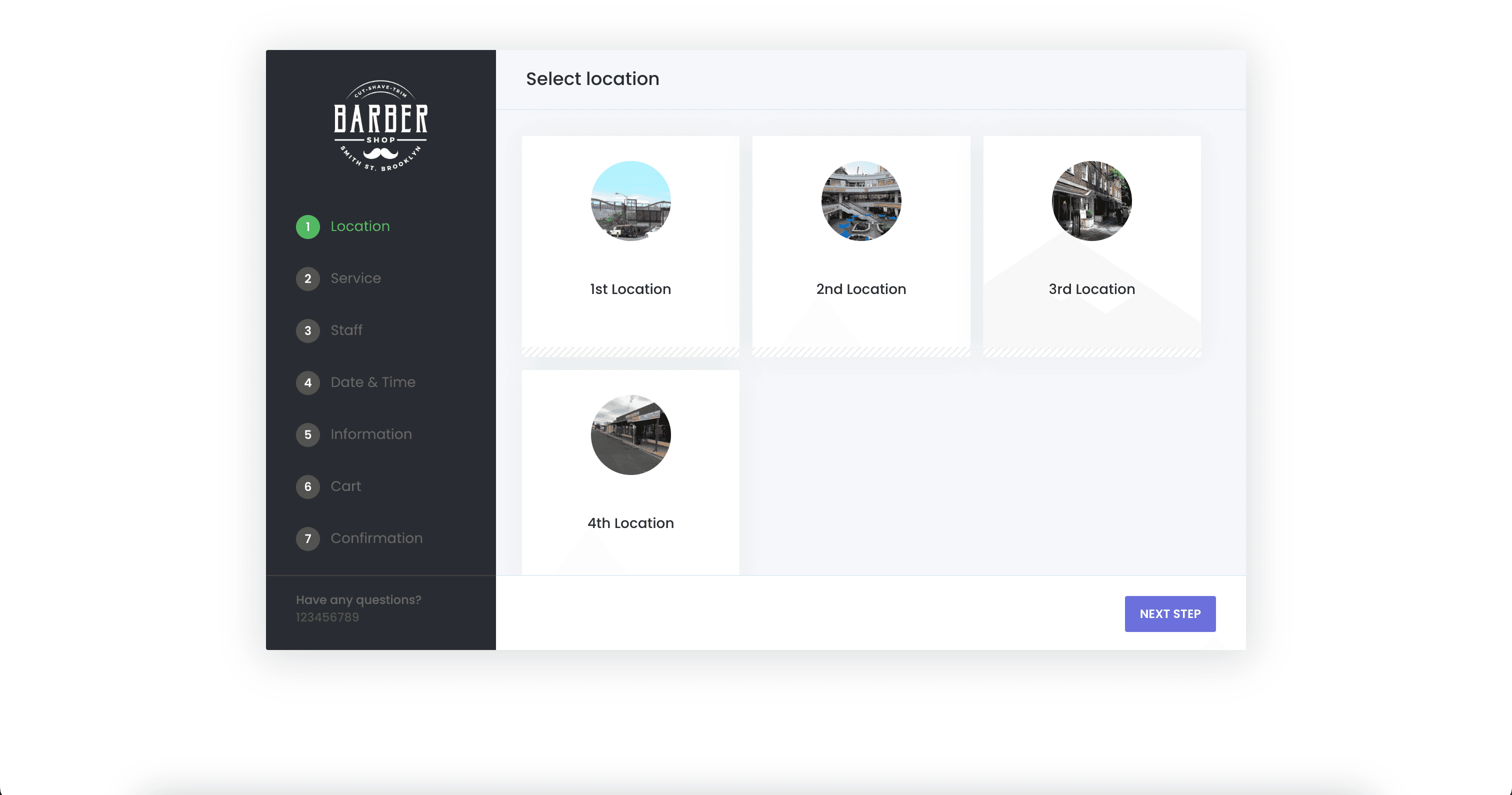Go to the Confirmation step
Image resolution: width=1512 pixels, height=795 pixels.
coord(376,538)
